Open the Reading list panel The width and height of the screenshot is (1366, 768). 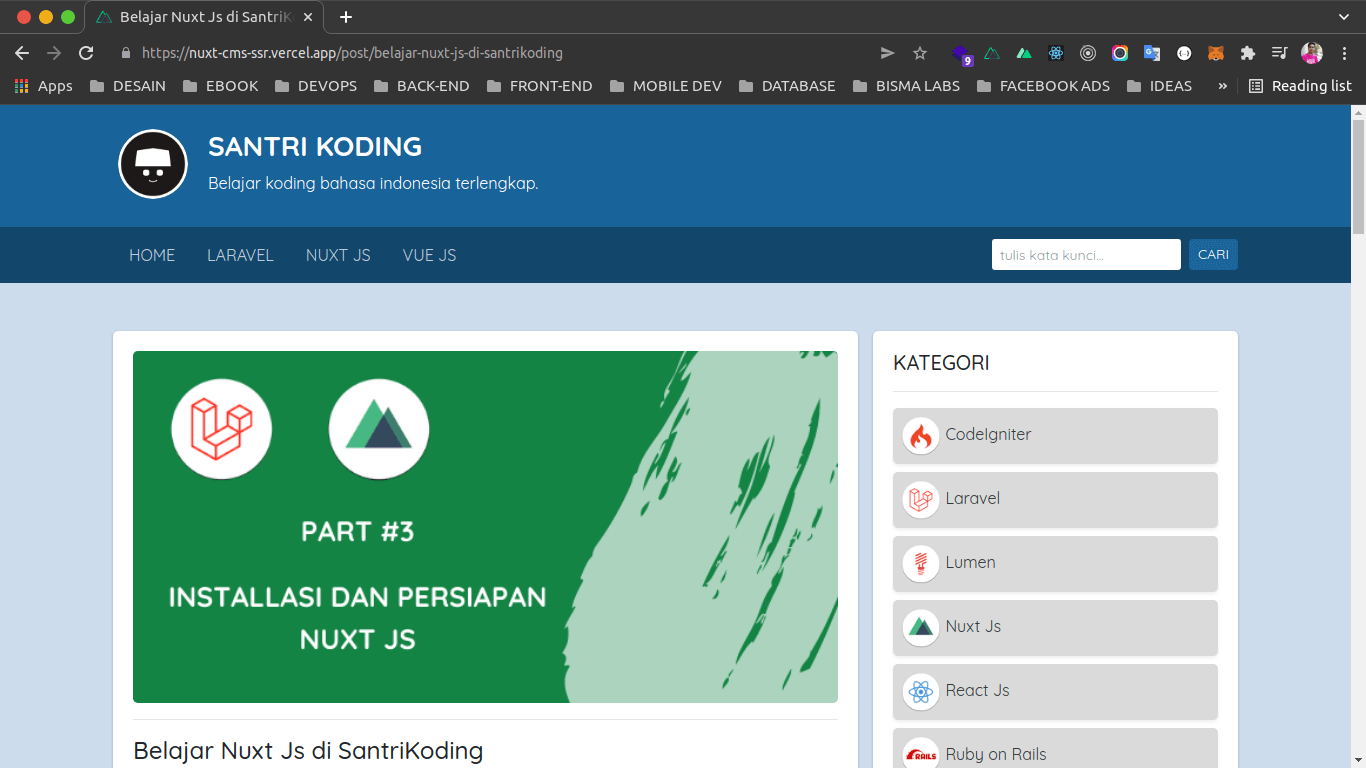(x=1300, y=86)
